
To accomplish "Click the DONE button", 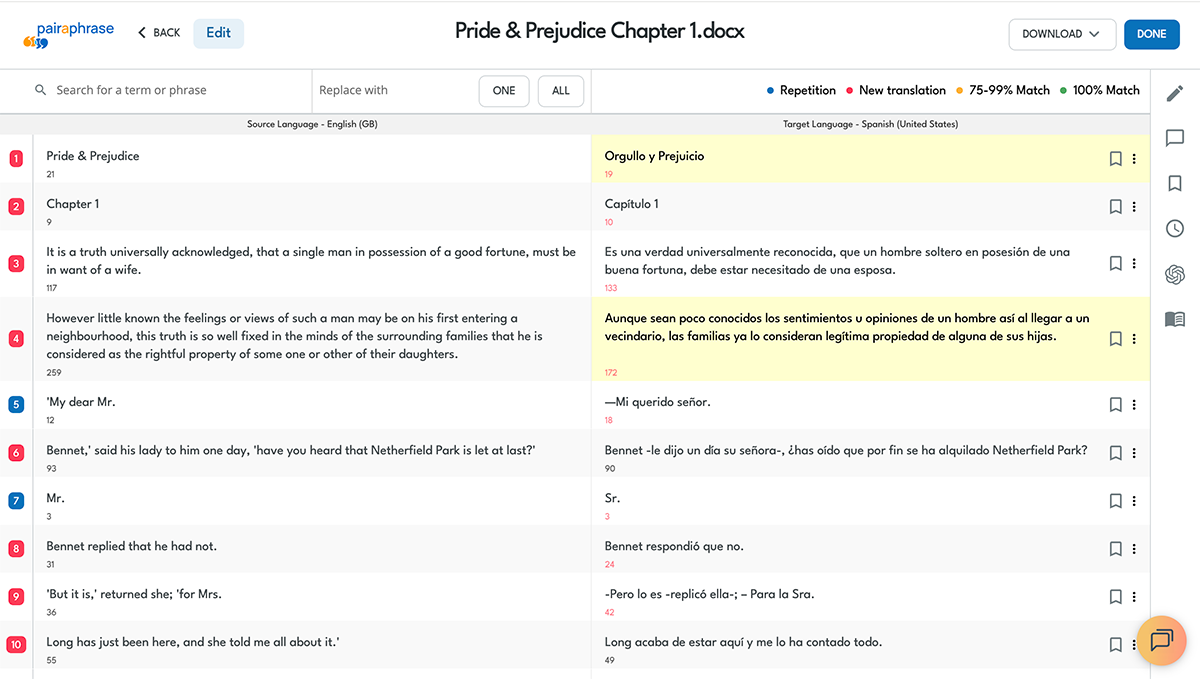I will pos(1151,34).
